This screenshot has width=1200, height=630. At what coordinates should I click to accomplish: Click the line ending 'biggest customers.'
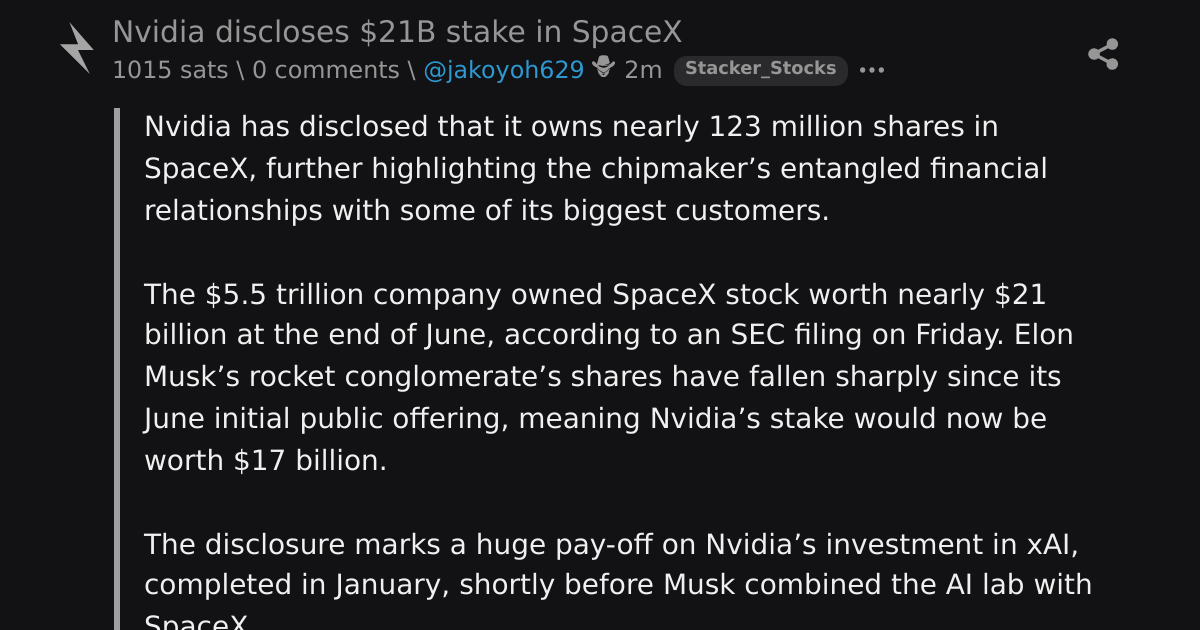click(487, 211)
